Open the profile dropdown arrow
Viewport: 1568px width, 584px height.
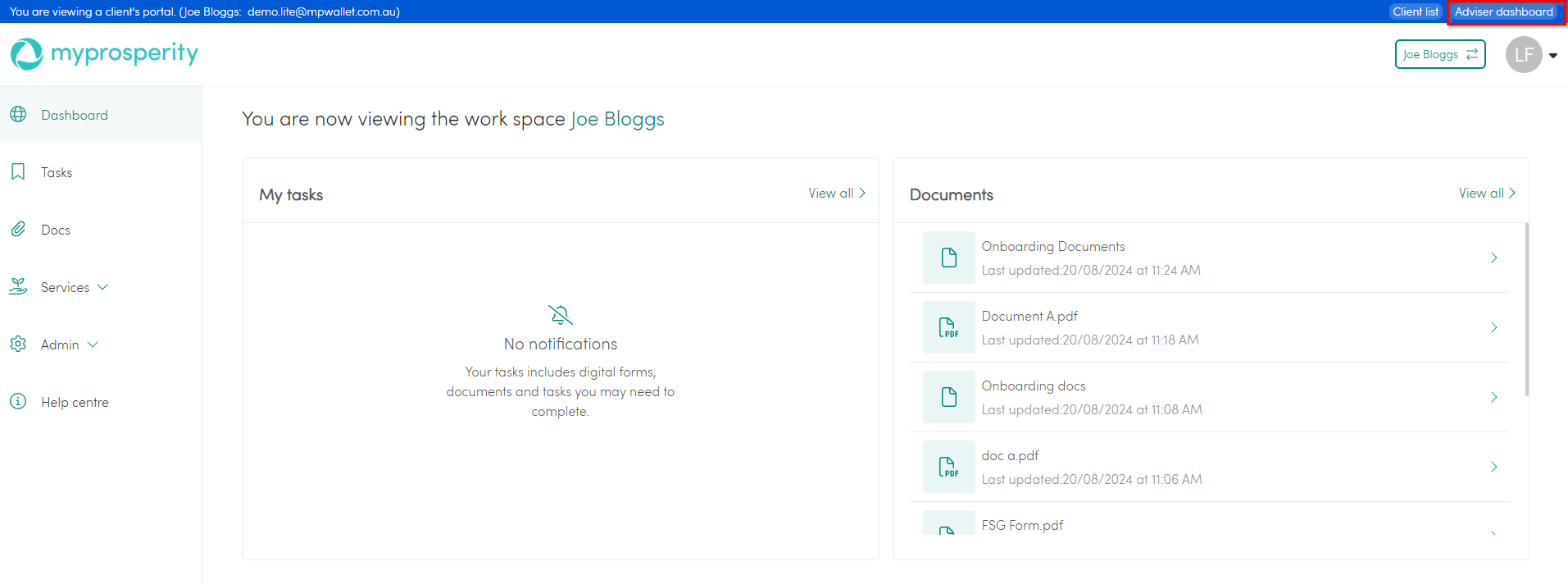pyautogui.click(x=1553, y=56)
